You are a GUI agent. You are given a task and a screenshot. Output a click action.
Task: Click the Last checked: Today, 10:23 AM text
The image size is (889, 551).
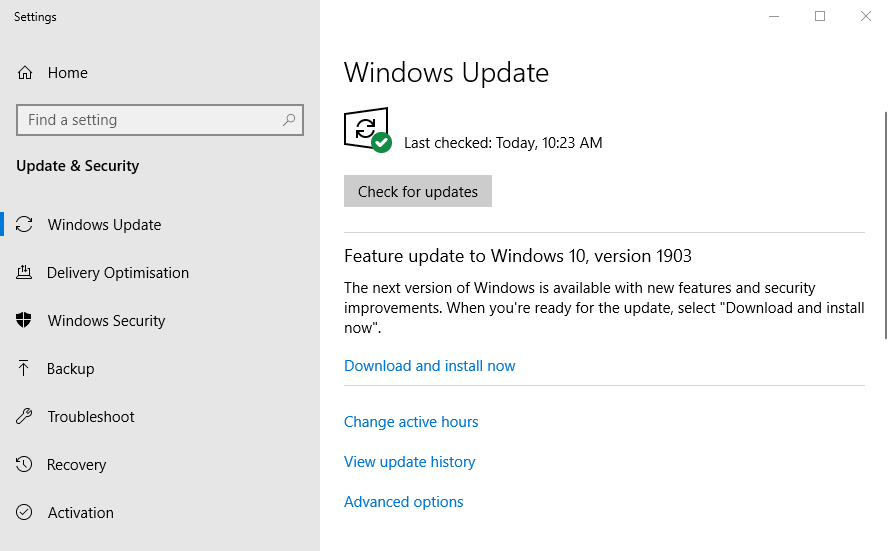503,143
